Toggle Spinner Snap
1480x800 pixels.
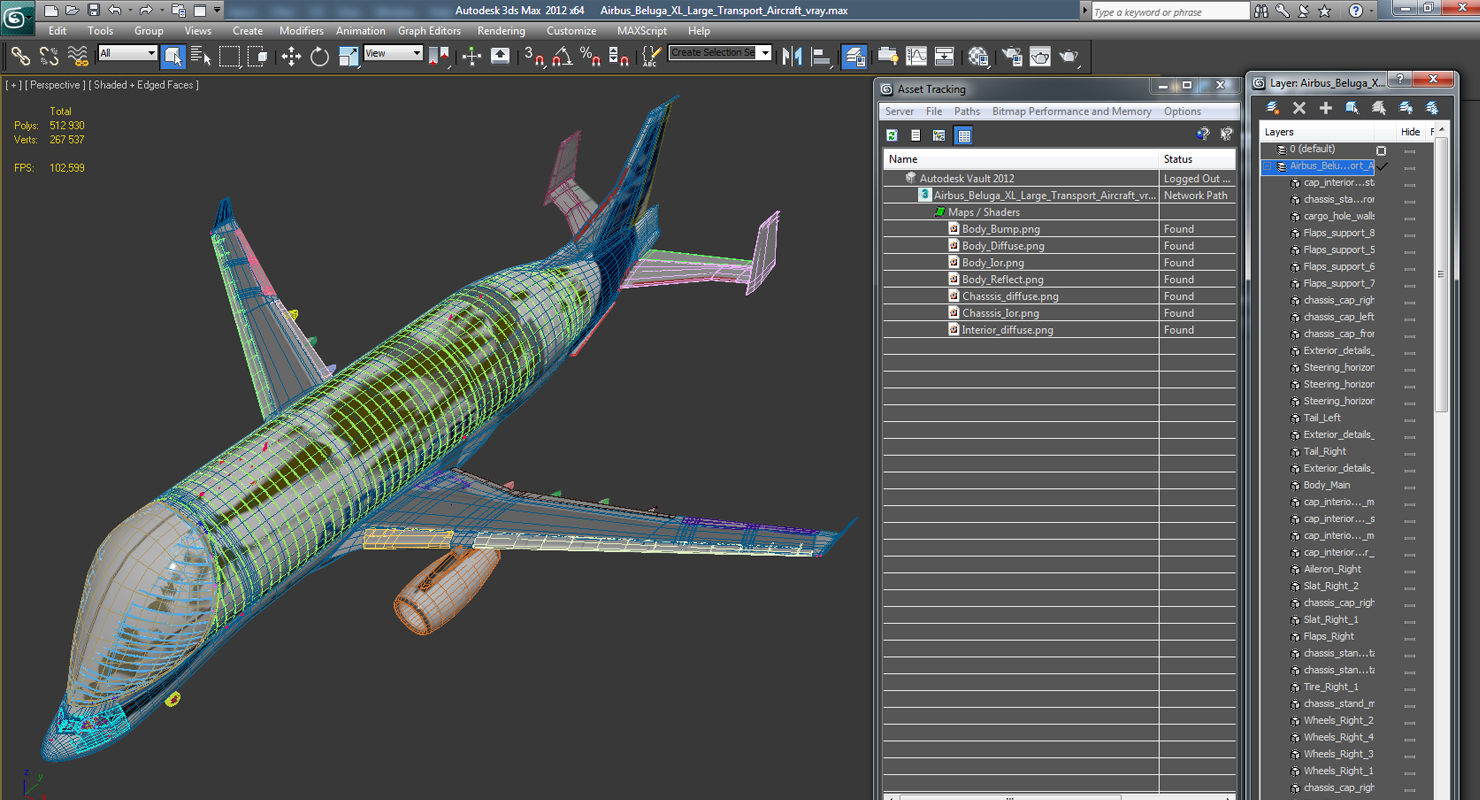click(x=619, y=56)
